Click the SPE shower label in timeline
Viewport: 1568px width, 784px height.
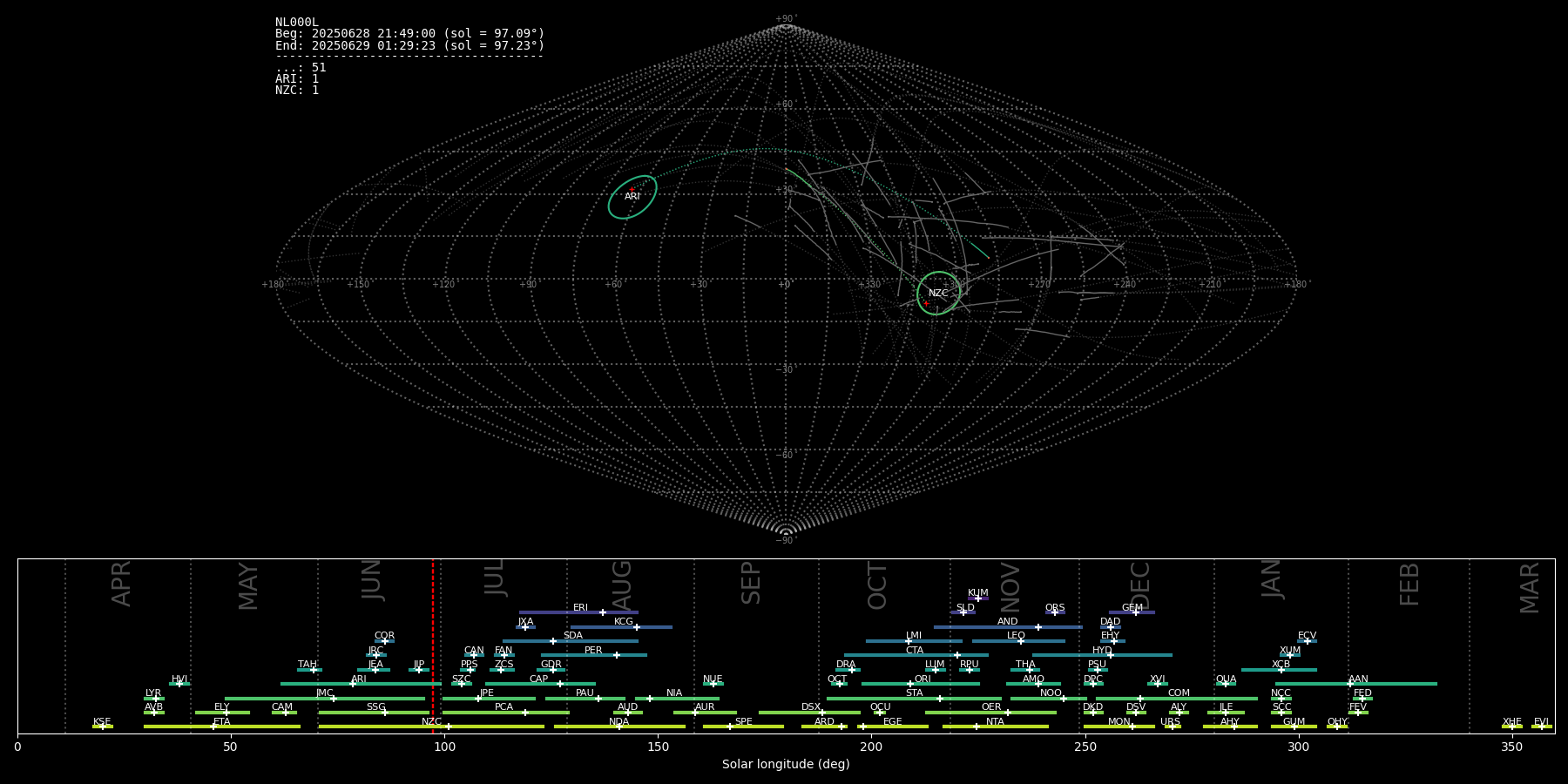tap(743, 722)
